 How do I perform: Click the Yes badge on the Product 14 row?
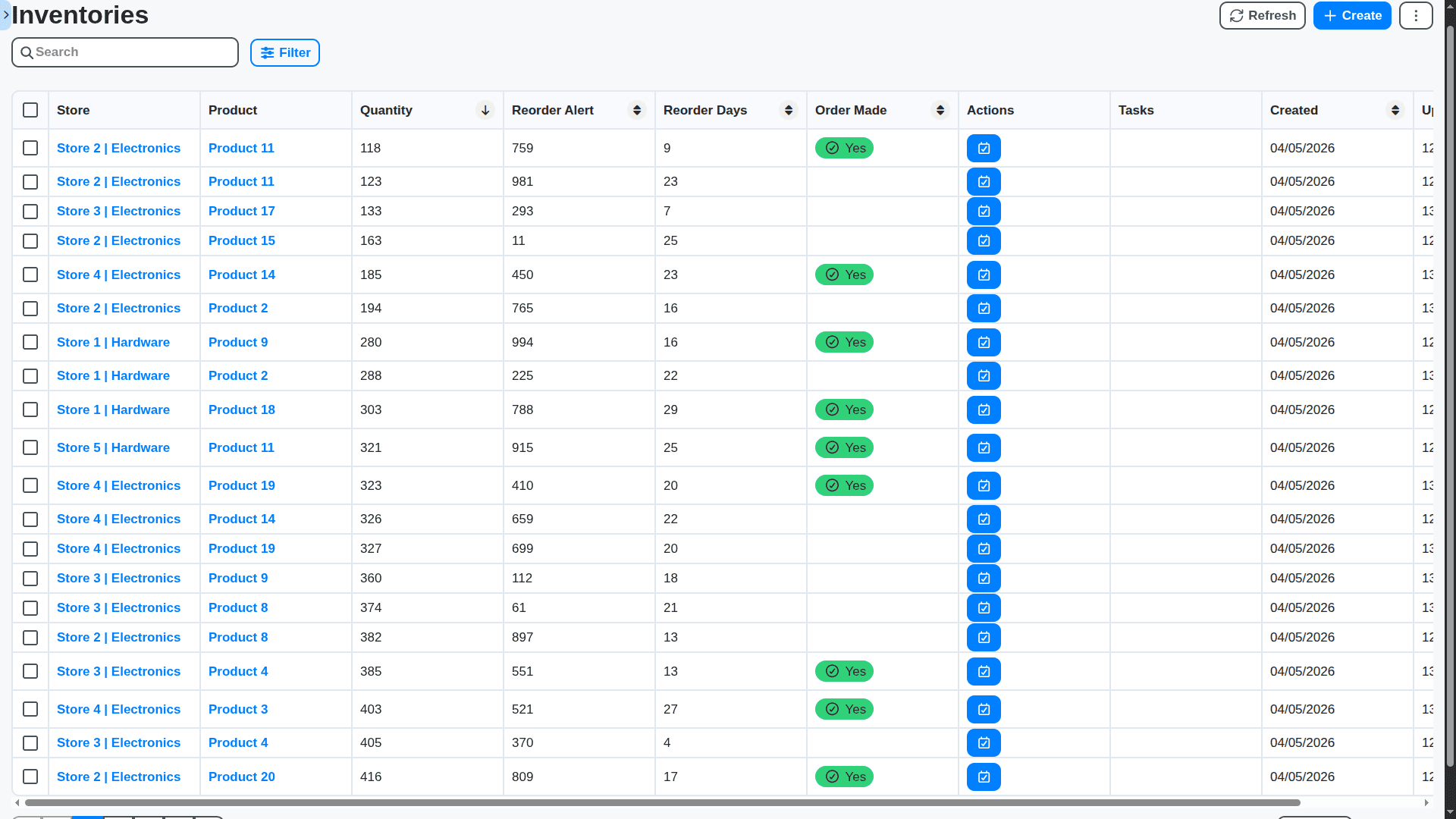843,275
